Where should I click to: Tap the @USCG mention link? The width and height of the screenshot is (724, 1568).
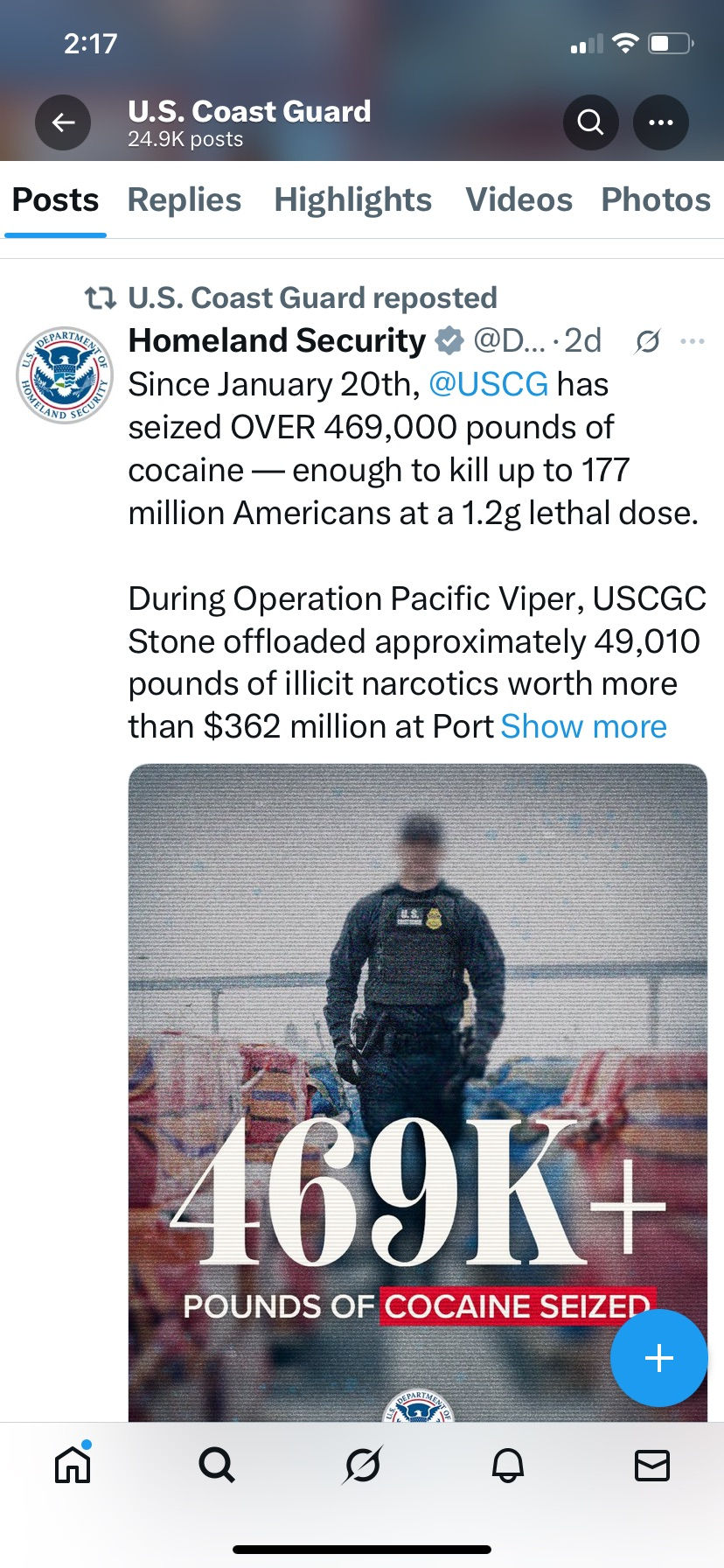point(489,384)
